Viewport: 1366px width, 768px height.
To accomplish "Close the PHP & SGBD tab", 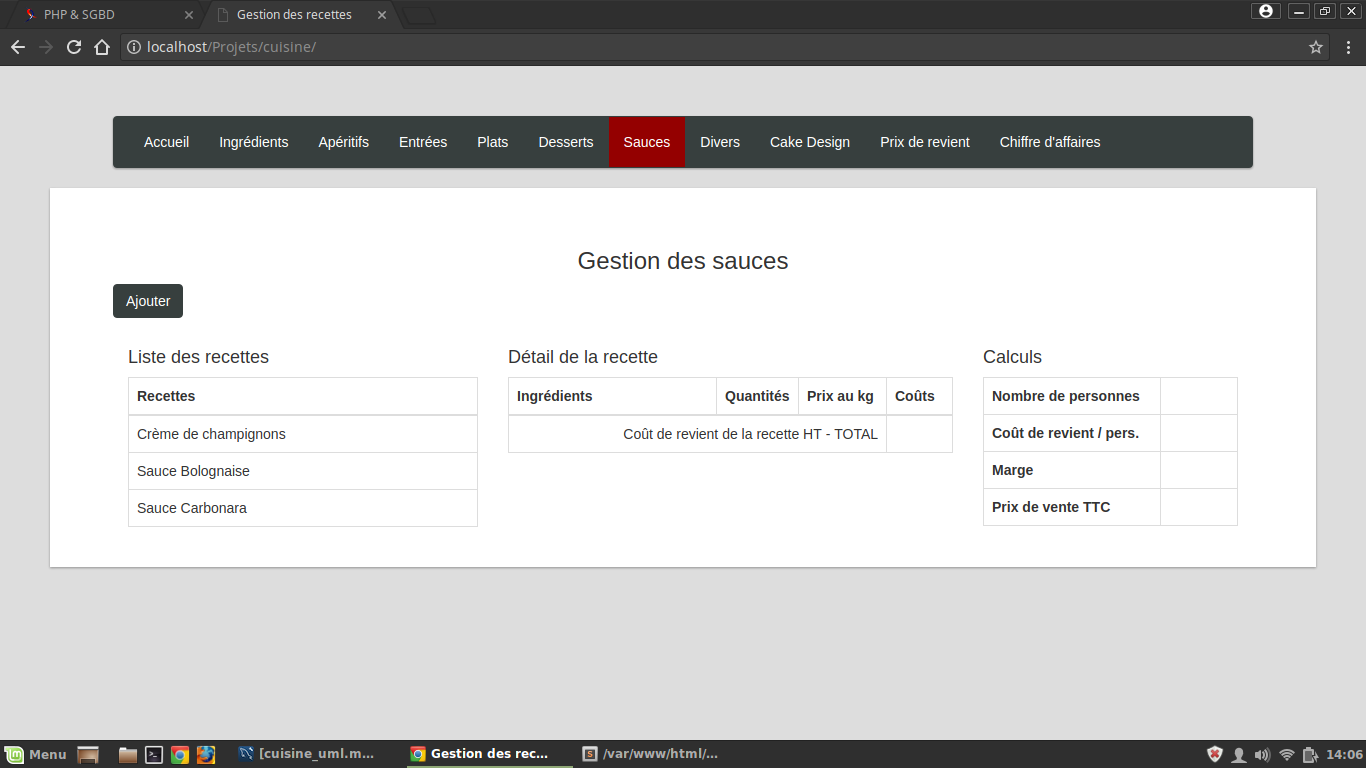I will pos(189,15).
